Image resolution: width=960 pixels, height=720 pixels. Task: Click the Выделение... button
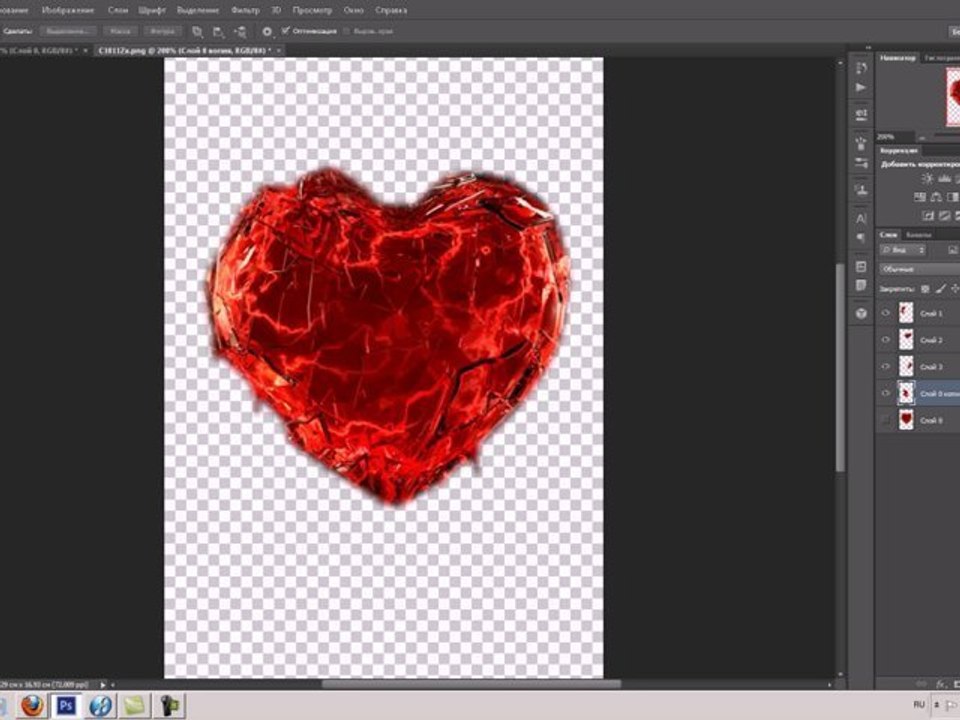(x=68, y=31)
